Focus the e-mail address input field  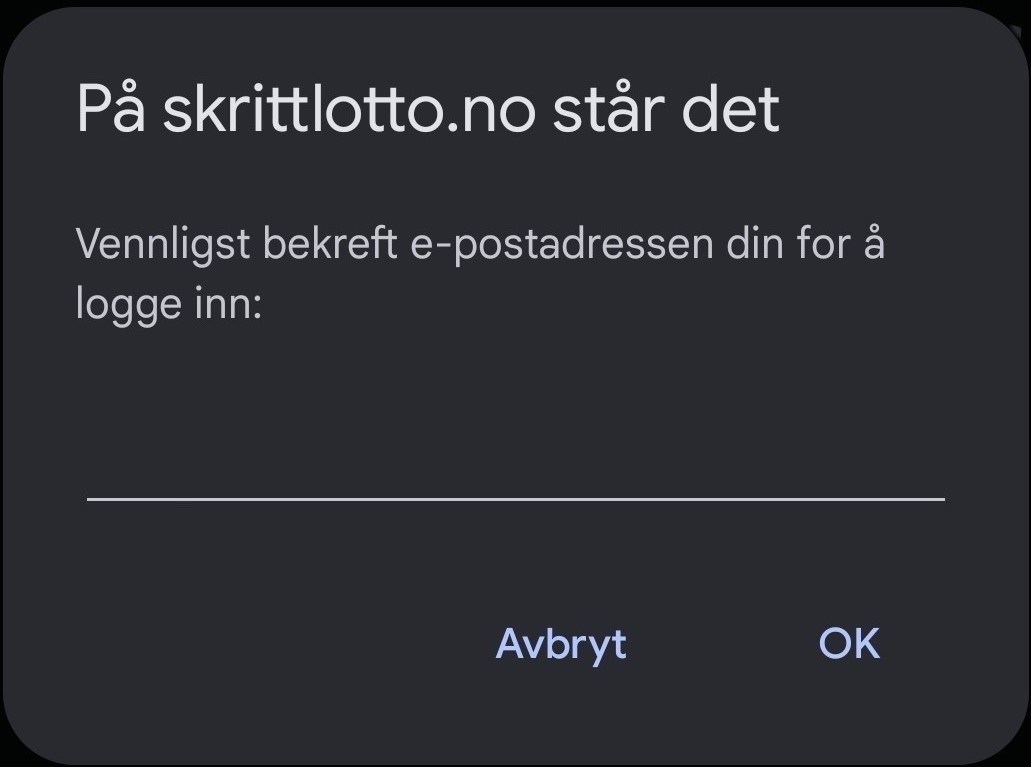(x=515, y=475)
